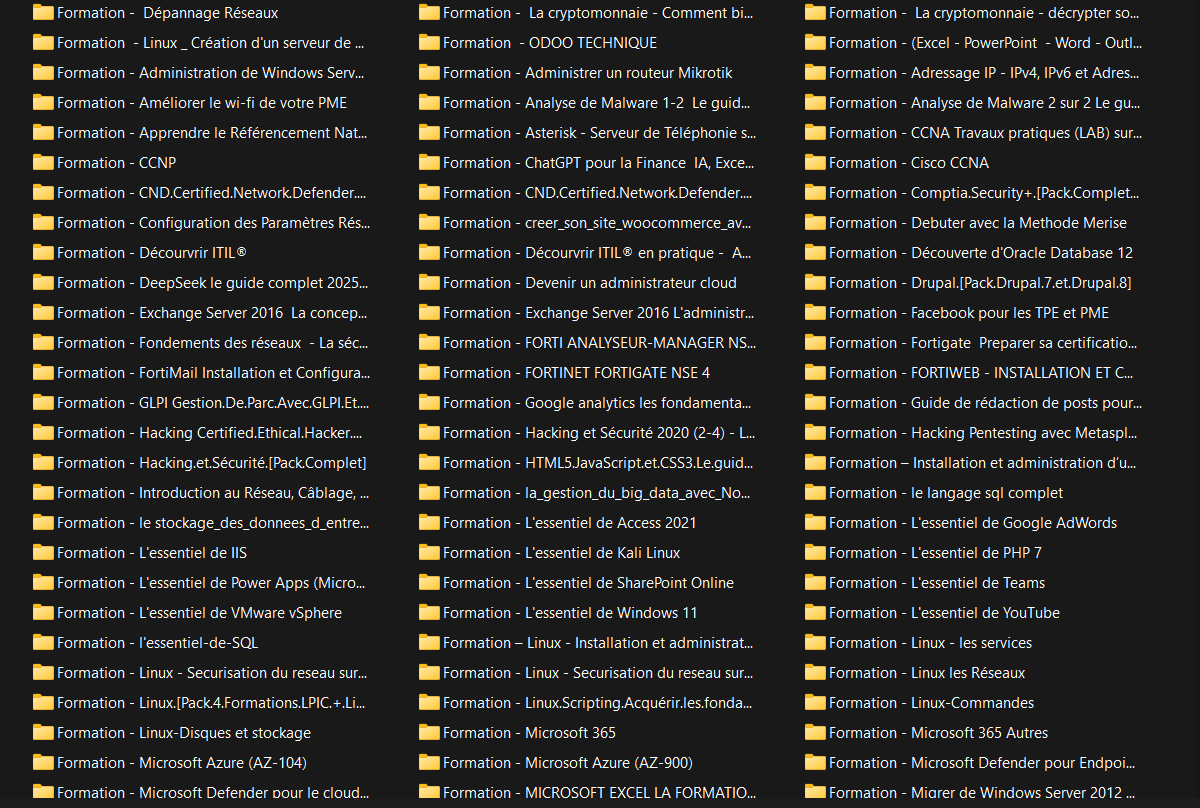
Task: Click the L'essentiel de Kali Linux folder icon
Action: click(x=429, y=553)
